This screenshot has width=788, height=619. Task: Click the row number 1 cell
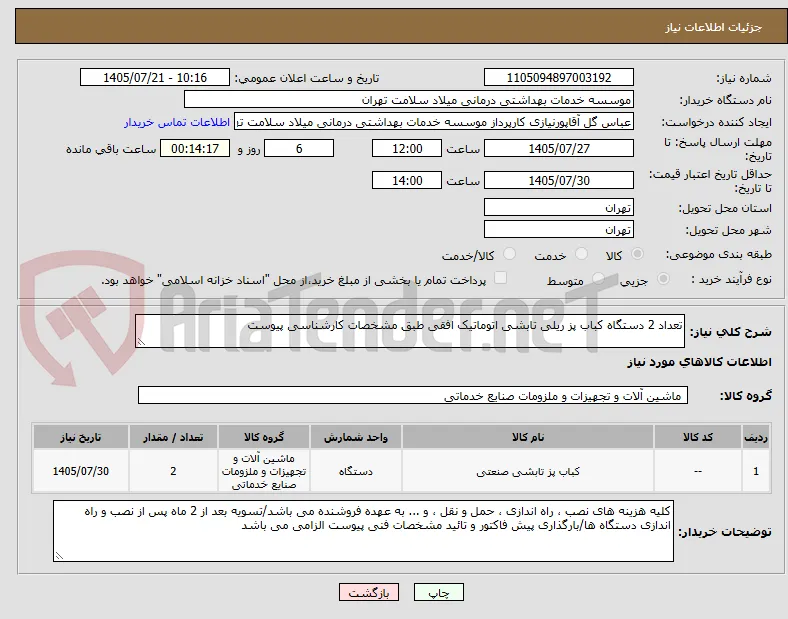coord(756,471)
